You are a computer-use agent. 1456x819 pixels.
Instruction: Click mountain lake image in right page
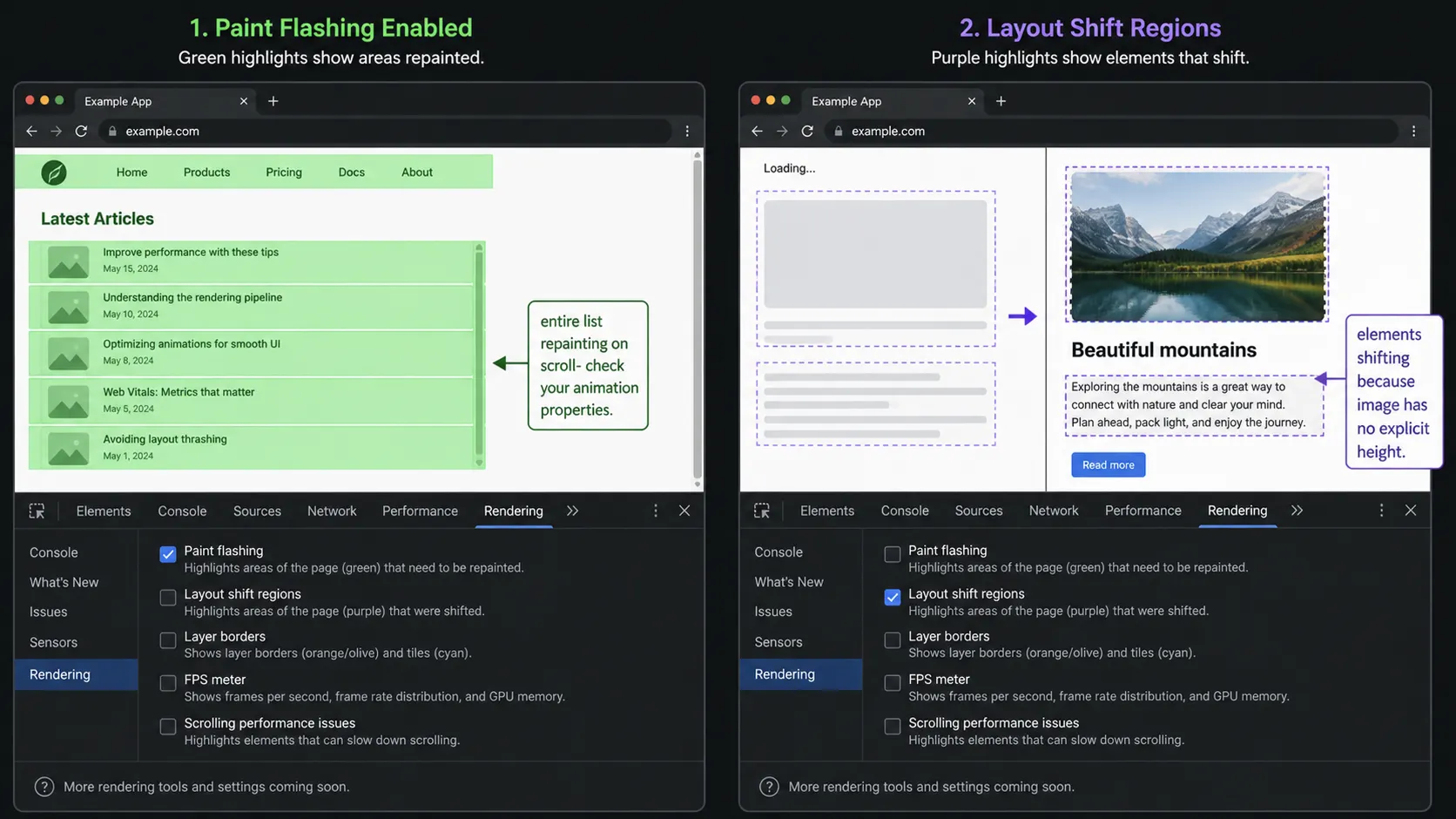point(1197,246)
